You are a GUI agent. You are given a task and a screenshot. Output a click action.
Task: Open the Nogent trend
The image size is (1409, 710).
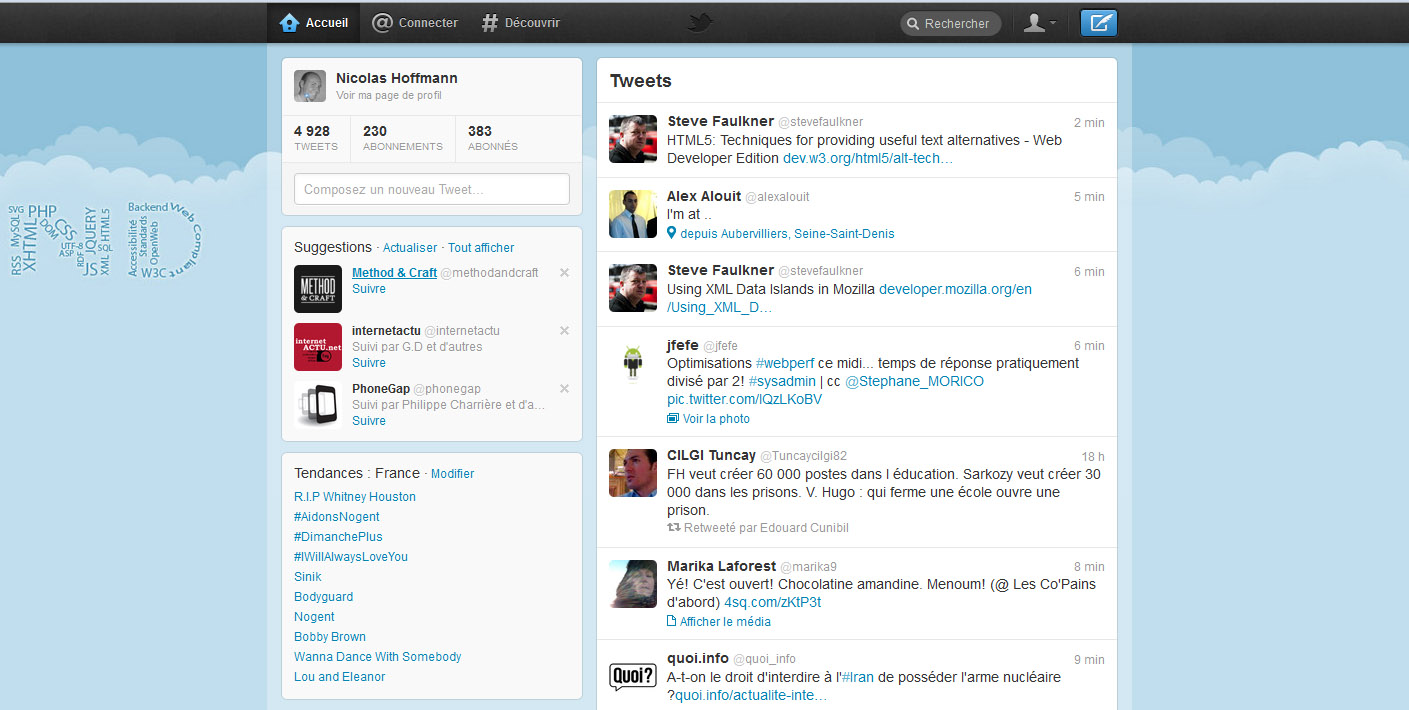tap(314, 617)
